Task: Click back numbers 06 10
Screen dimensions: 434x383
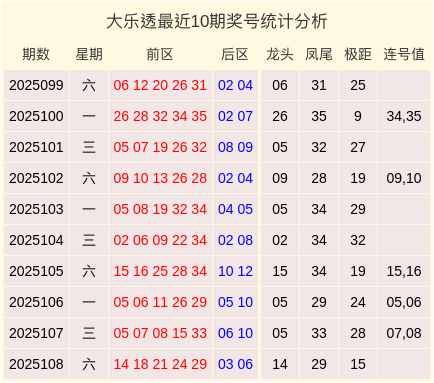Action: (x=235, y=333)
